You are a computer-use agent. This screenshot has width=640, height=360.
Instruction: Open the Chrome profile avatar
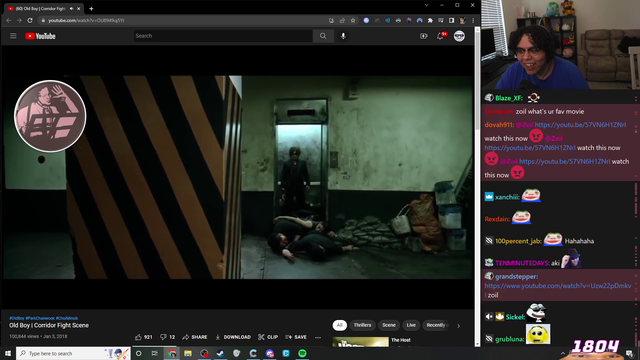[x=462, y=20]
